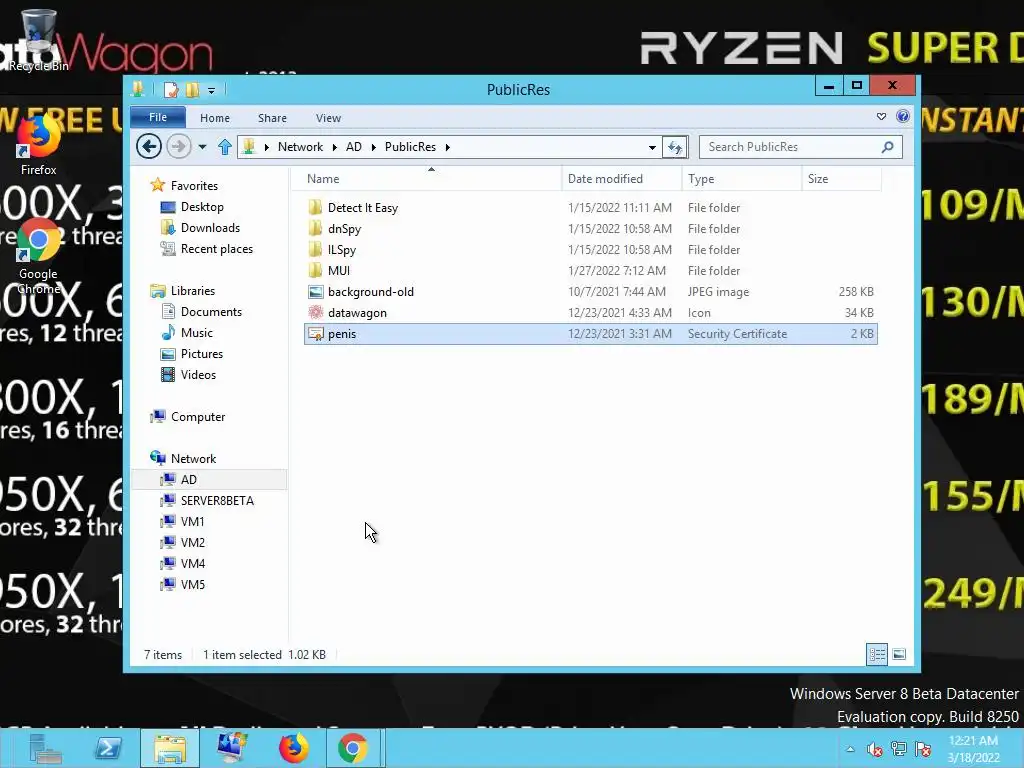Select the dnSpy folder
The height and width of the screenshot is (768, 1024).
[x=590, y=229]
